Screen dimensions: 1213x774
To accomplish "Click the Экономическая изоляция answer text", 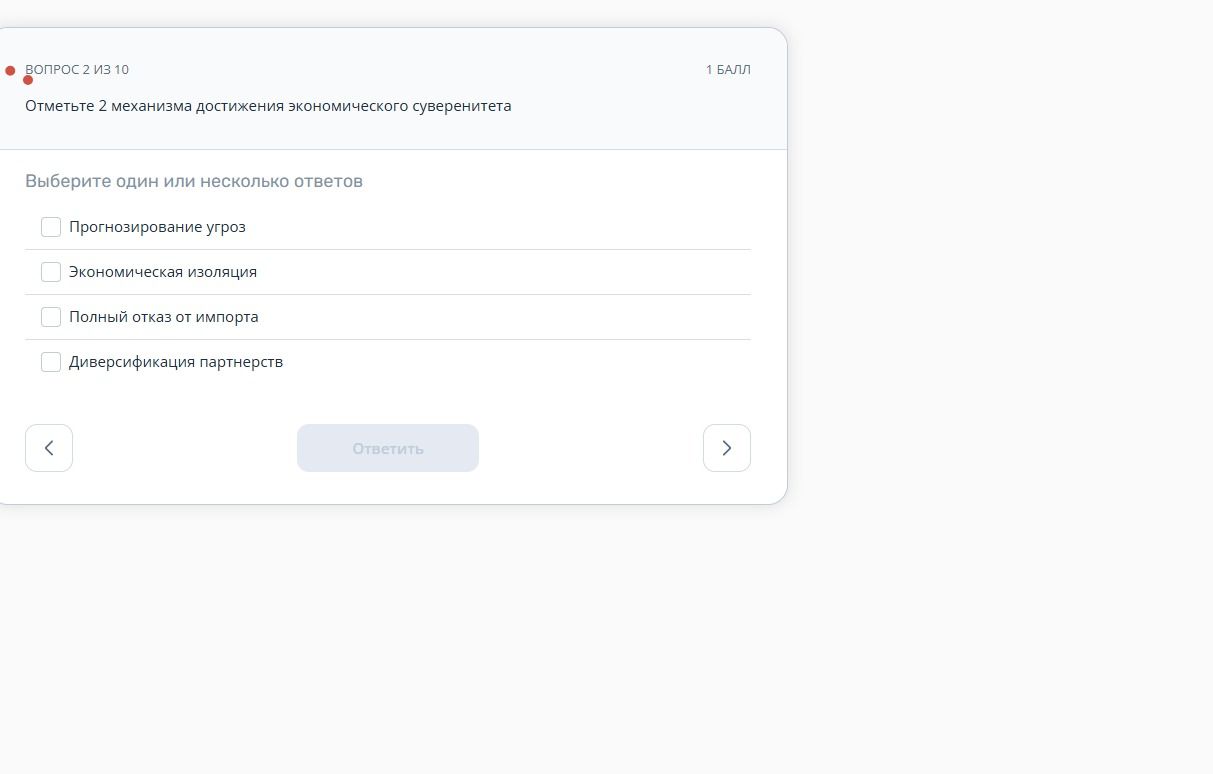I will coord(163,272).
